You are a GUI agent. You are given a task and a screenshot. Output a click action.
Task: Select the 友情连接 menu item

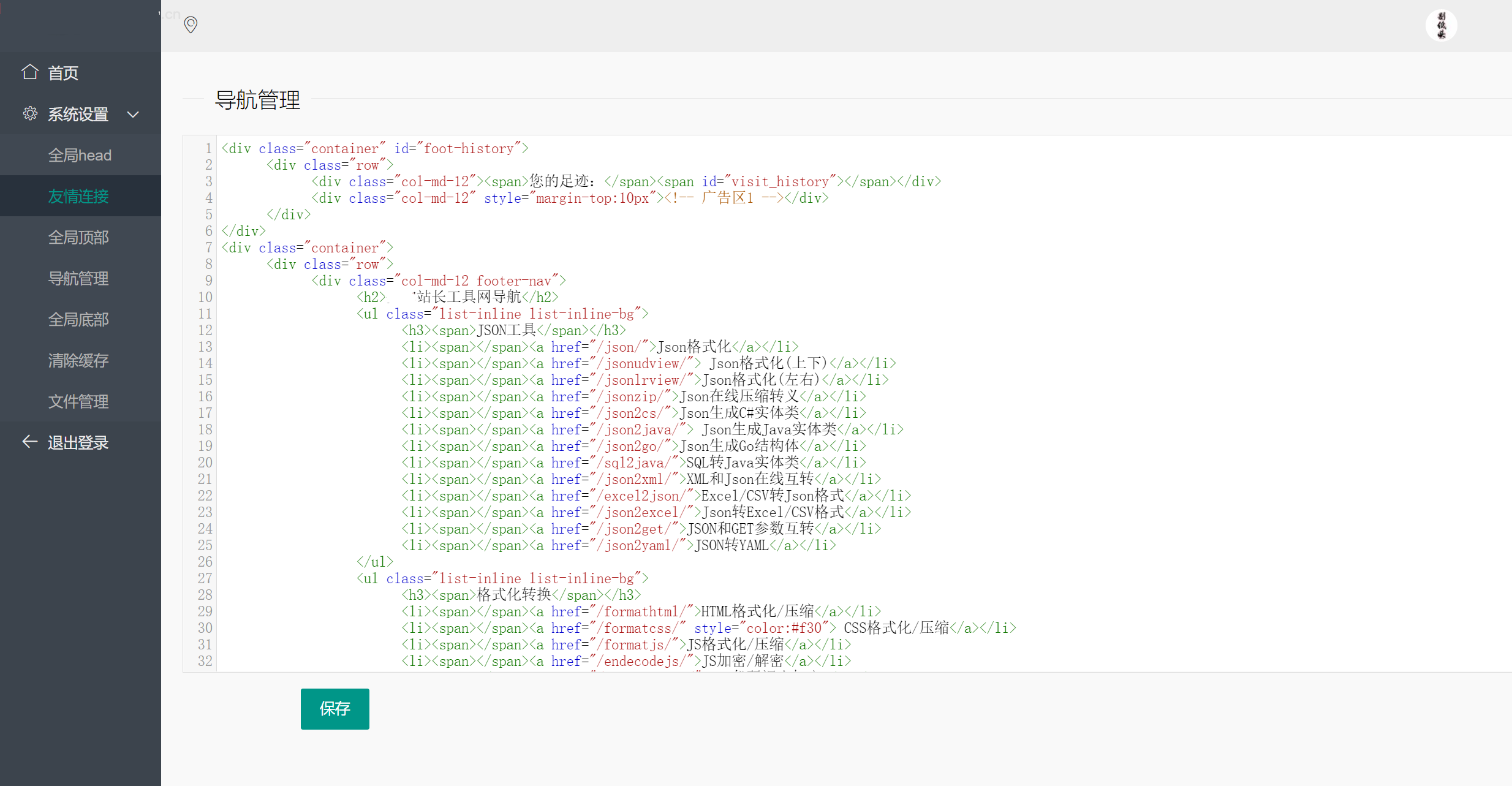(x=80, y=196)
